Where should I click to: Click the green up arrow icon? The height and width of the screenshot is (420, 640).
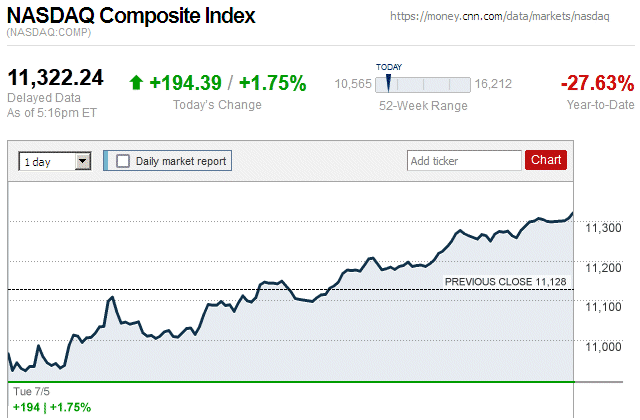[137, 83]
